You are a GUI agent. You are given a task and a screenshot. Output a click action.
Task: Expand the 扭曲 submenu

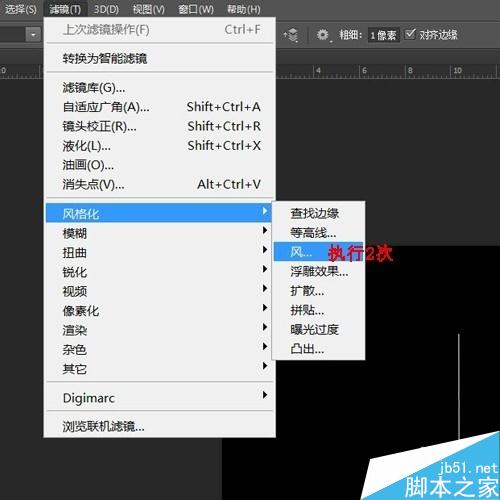tap(160, 252)
